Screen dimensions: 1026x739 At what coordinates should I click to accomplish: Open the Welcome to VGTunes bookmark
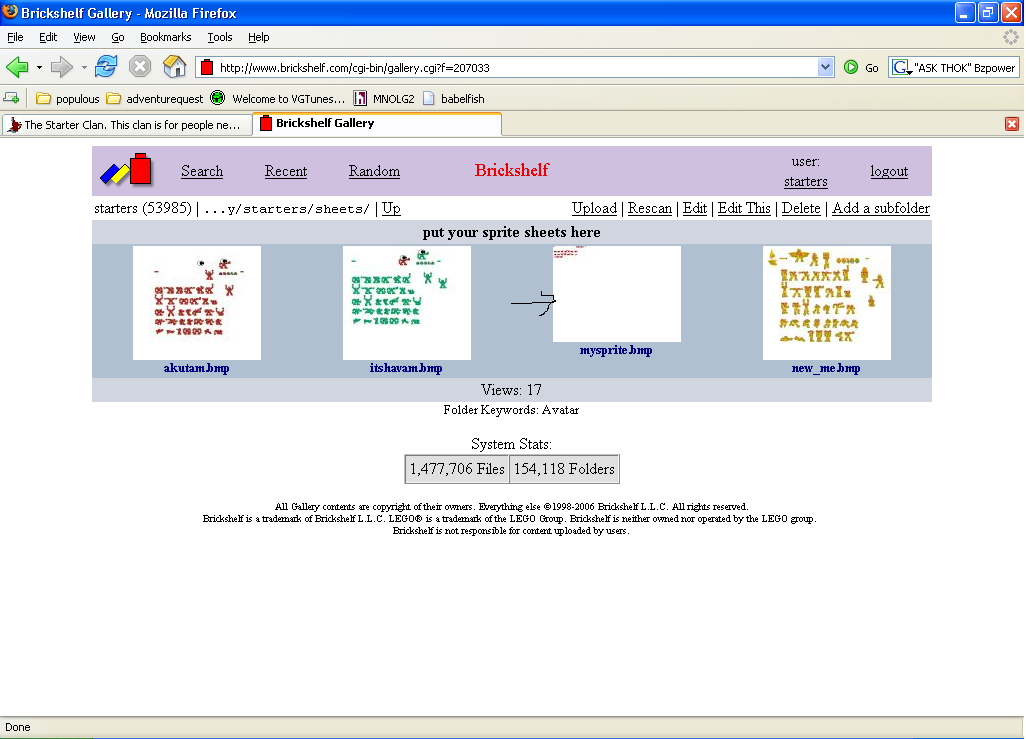pyautogui.click(x=277, y=99)
